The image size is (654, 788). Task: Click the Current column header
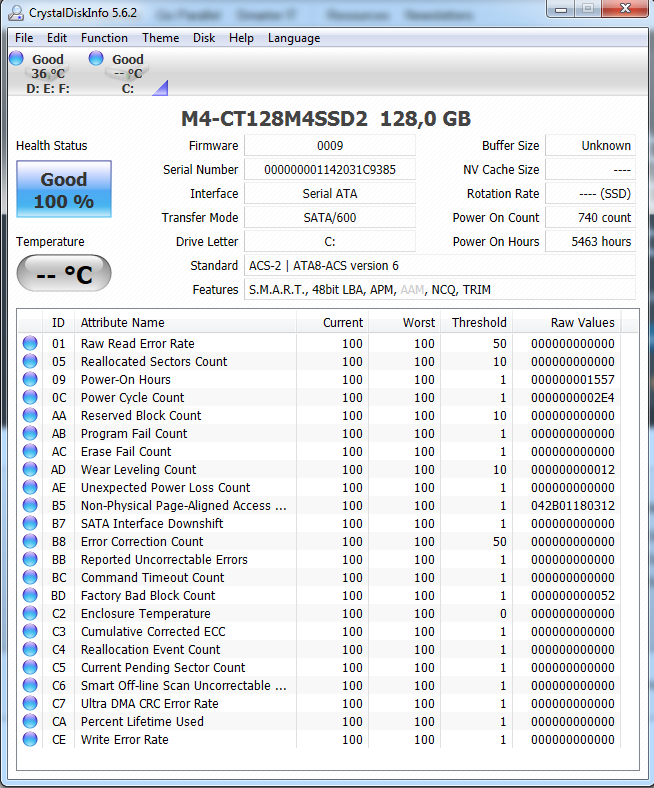point(332,323)
